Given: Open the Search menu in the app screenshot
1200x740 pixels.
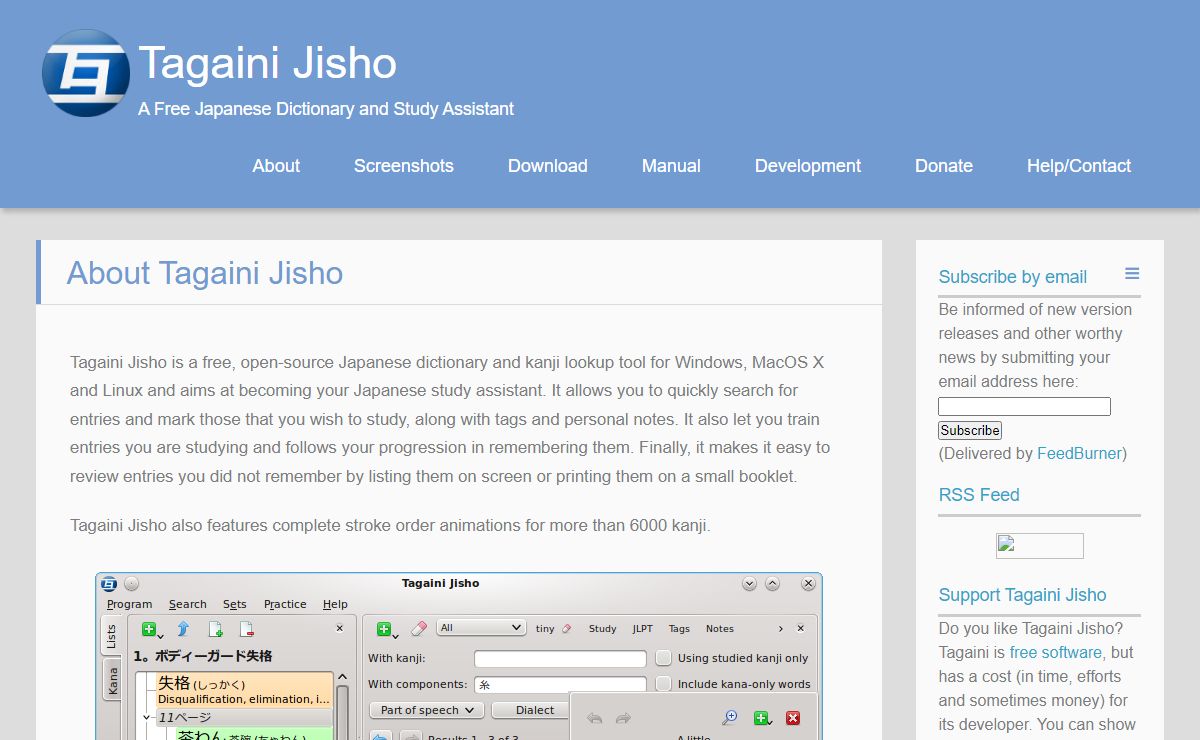Looking at the screenshot, I should 188,604.
